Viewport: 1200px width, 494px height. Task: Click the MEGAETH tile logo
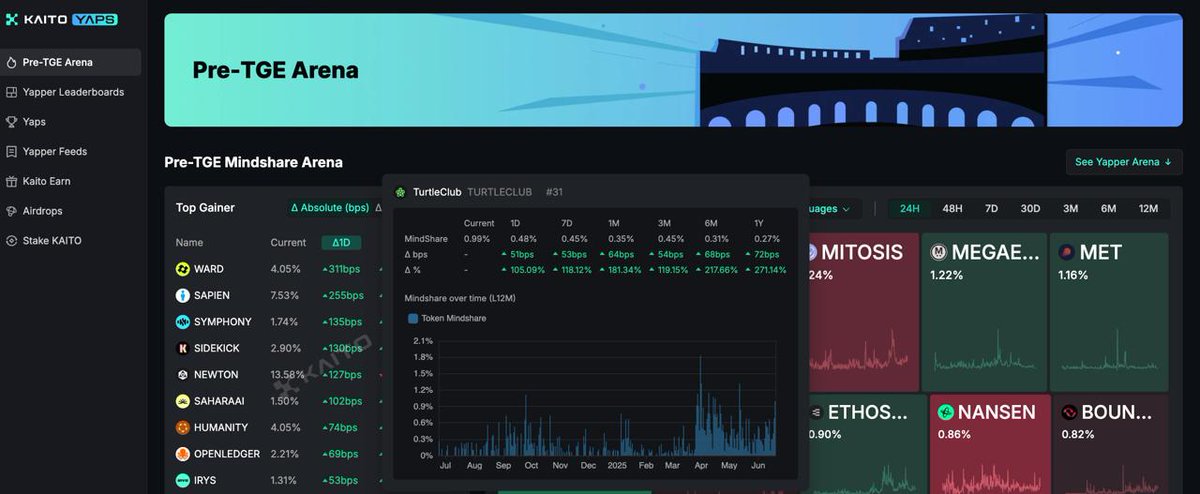click(x=939, y=252)
